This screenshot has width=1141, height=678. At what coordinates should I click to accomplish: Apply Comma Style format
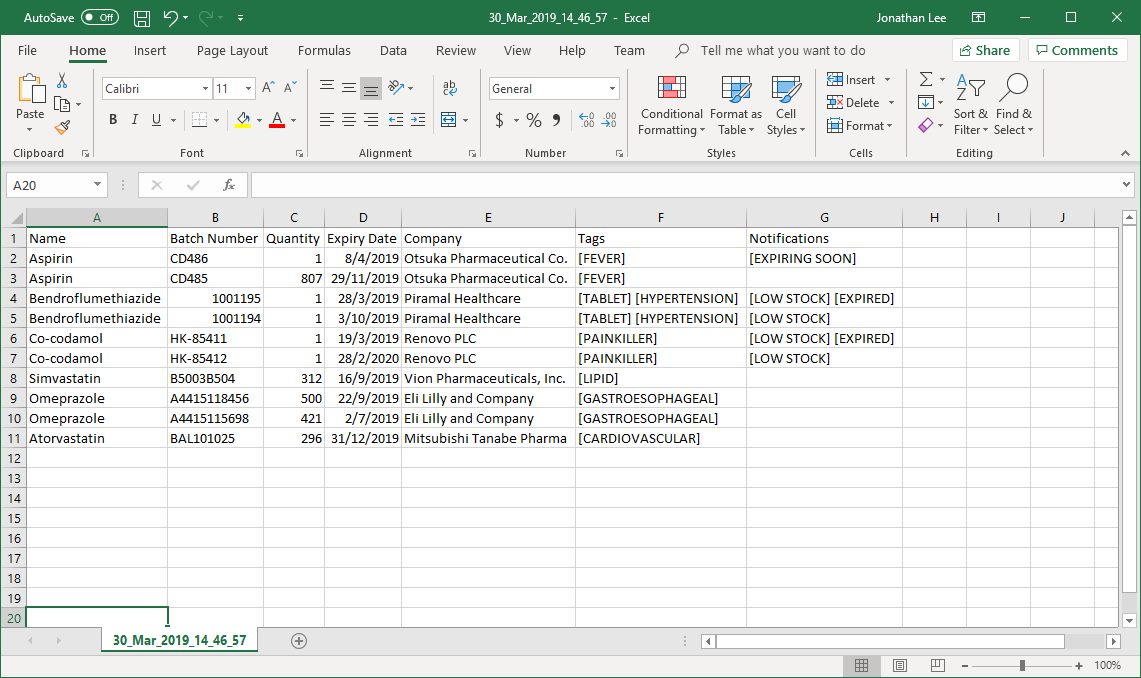(x=557, y=120)
